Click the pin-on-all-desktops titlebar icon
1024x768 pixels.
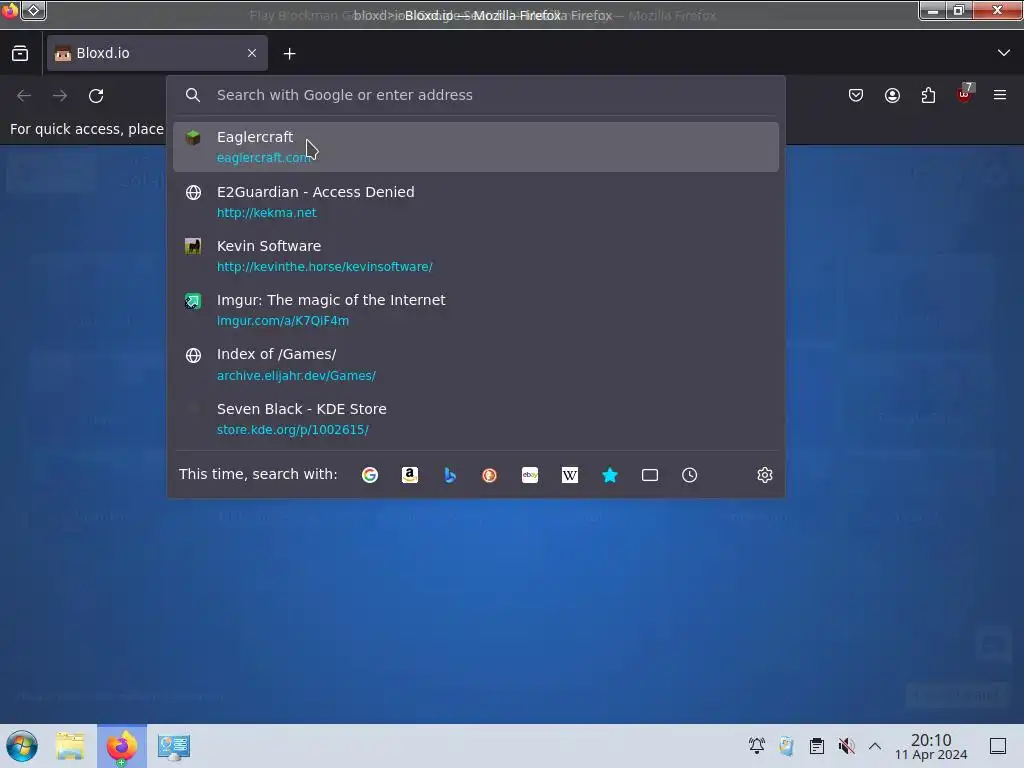coord(33,11)
